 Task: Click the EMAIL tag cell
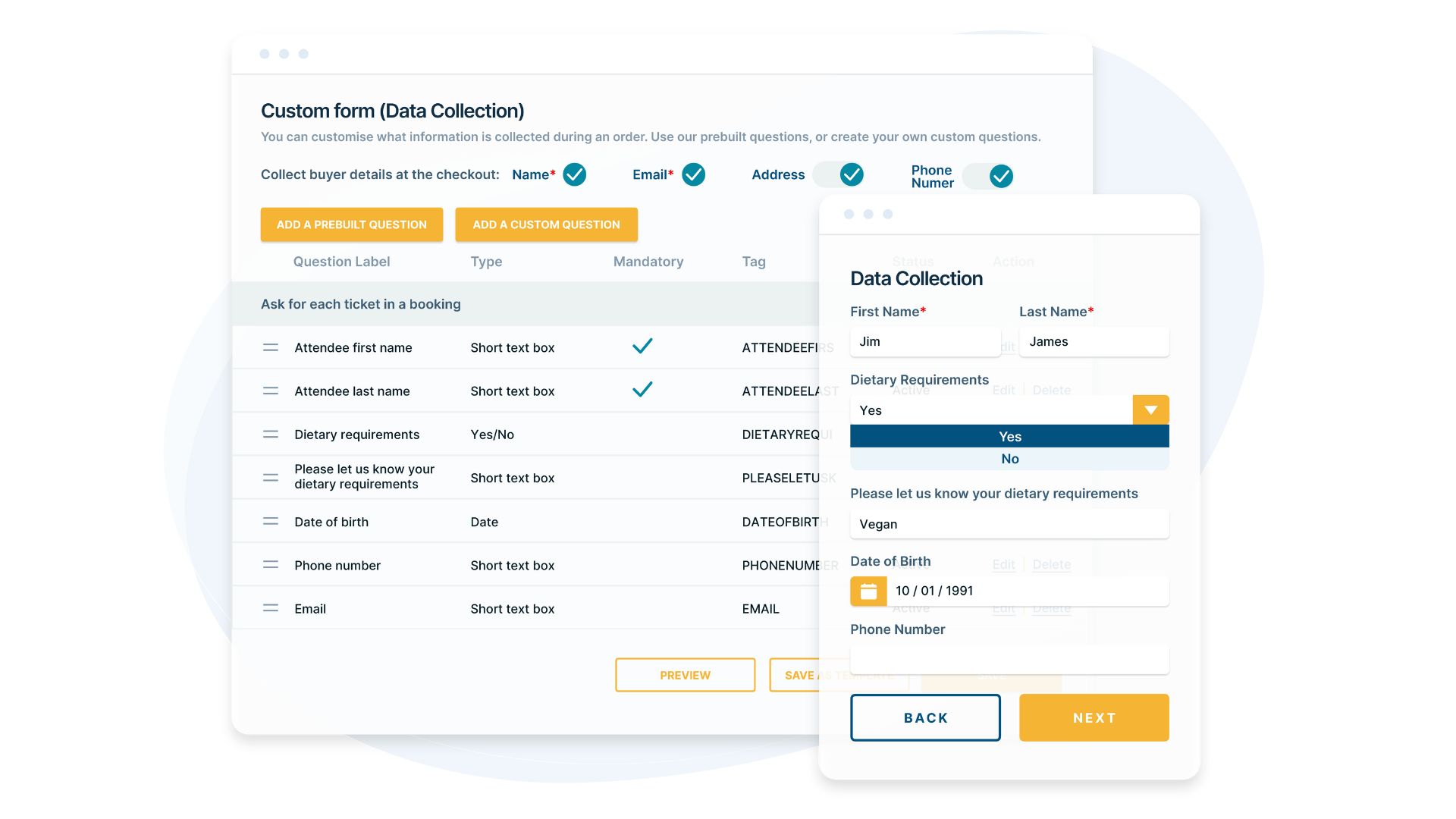[761, 609]
